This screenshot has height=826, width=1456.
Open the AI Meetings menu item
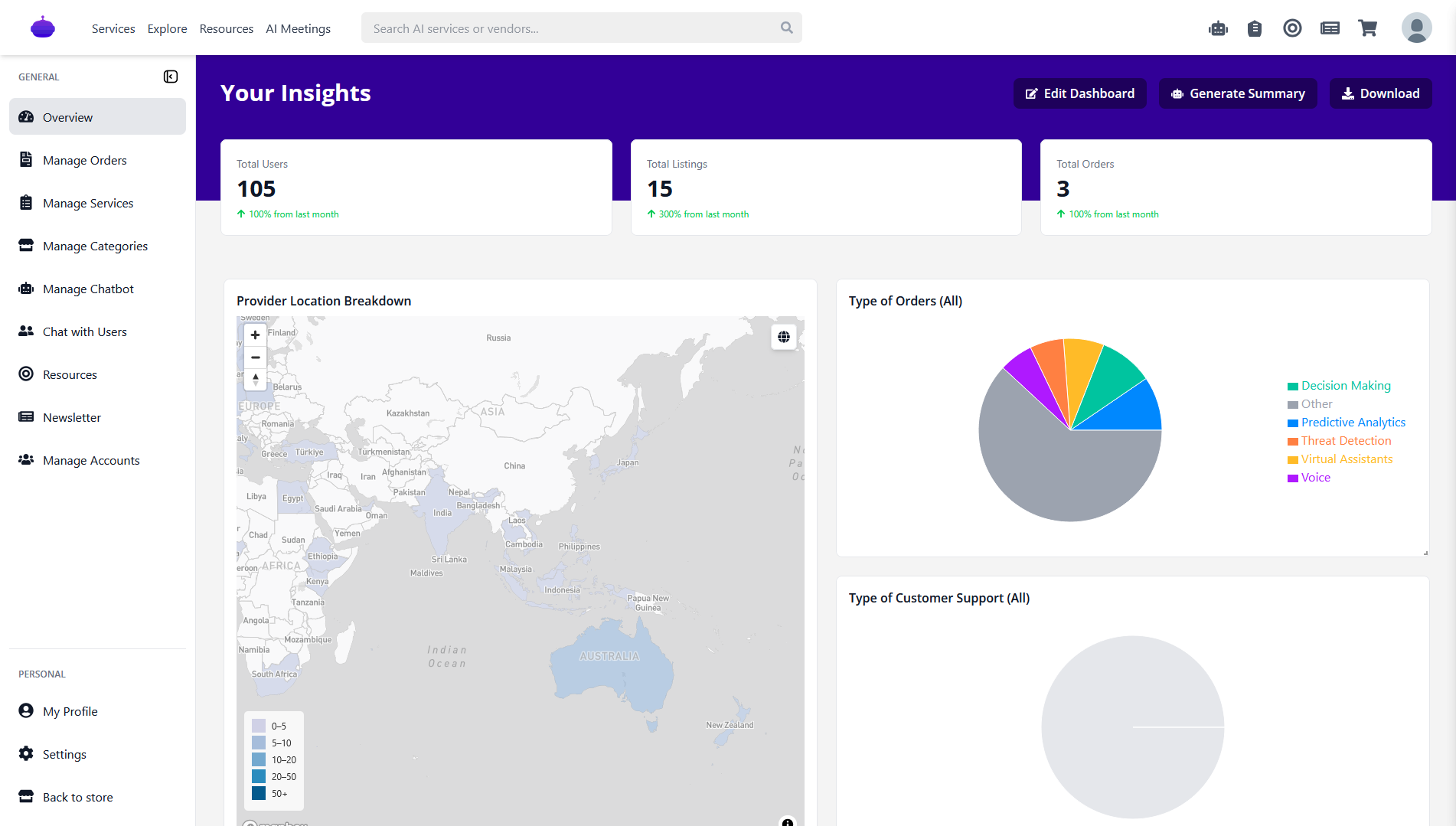(x=298, y=28)
